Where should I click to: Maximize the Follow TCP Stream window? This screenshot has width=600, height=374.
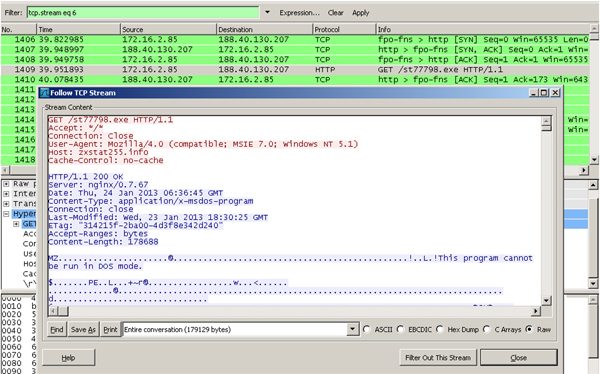tap(544, 93)
